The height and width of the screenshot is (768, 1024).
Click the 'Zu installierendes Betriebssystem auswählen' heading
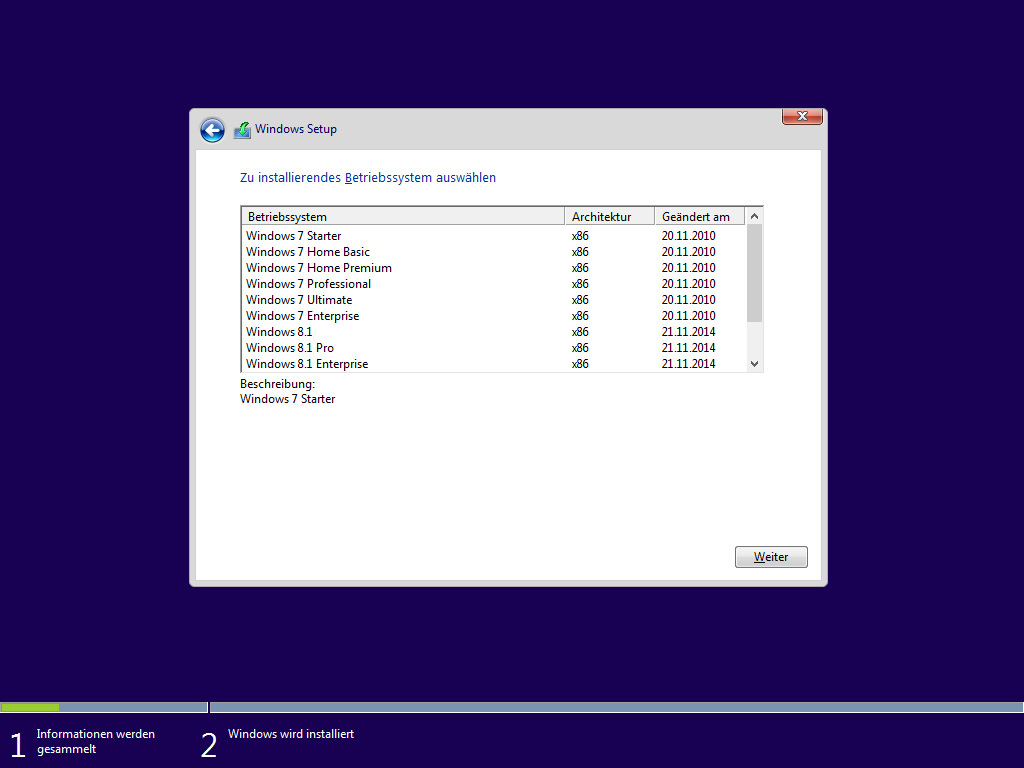(368, 178)
